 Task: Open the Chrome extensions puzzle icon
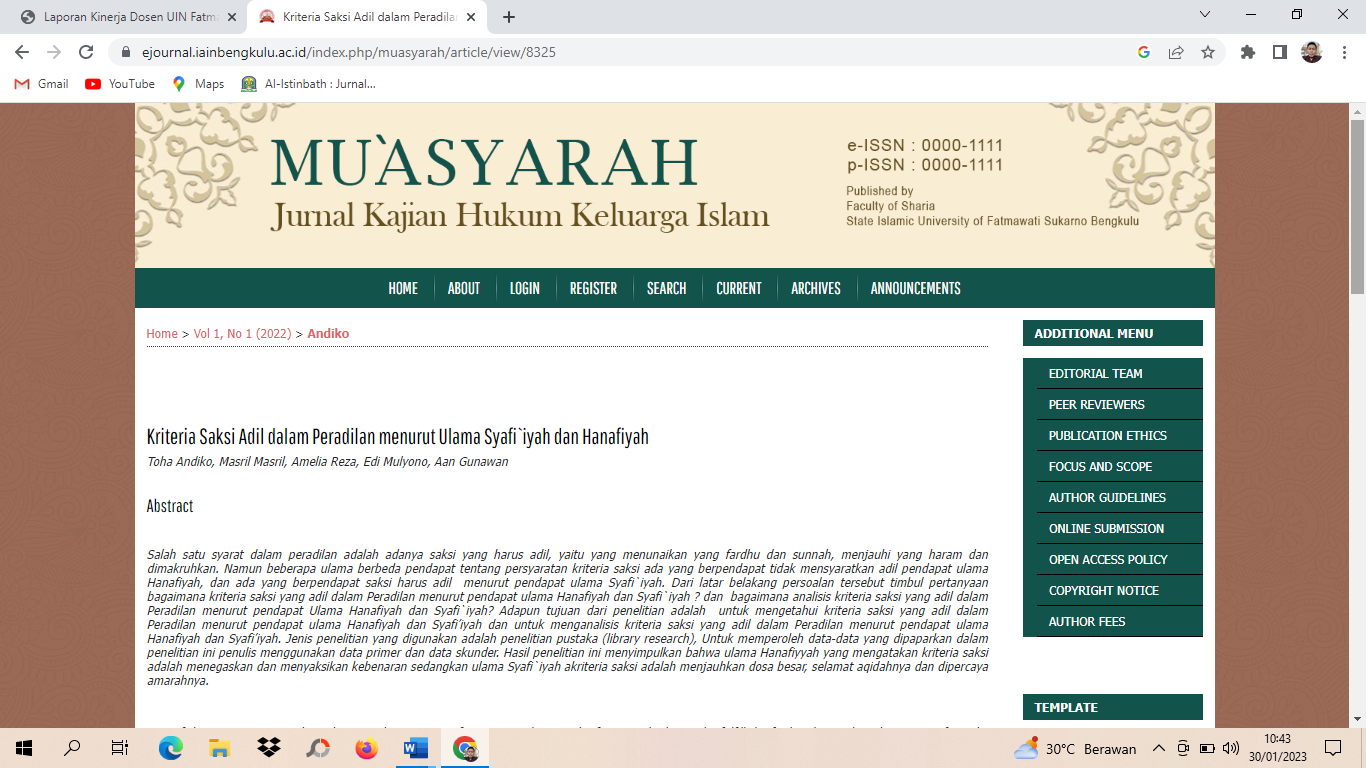(x=1248, y=52)
